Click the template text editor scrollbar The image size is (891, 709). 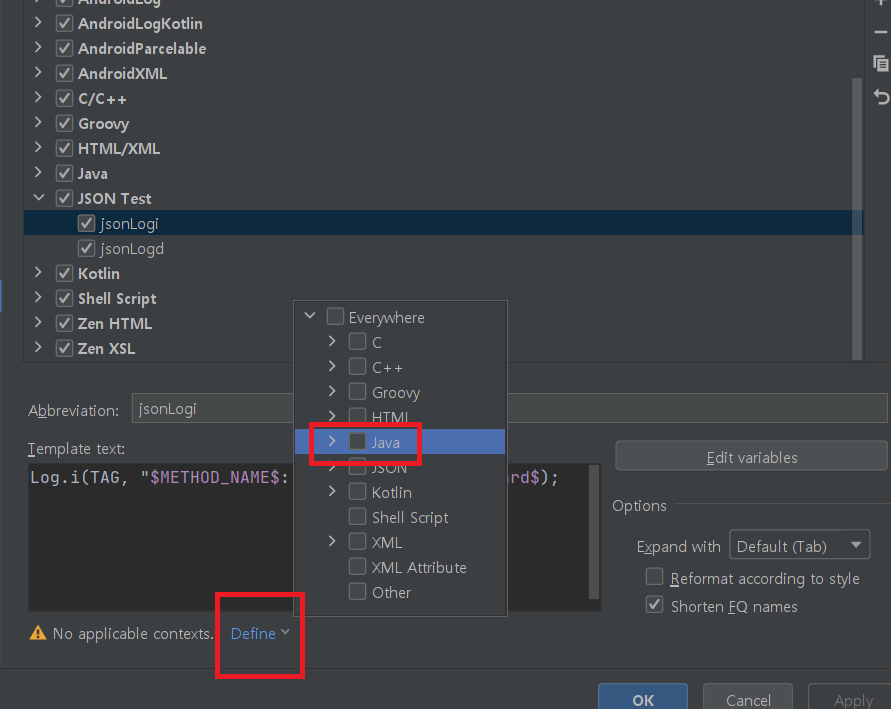click(x=594, y=532)
